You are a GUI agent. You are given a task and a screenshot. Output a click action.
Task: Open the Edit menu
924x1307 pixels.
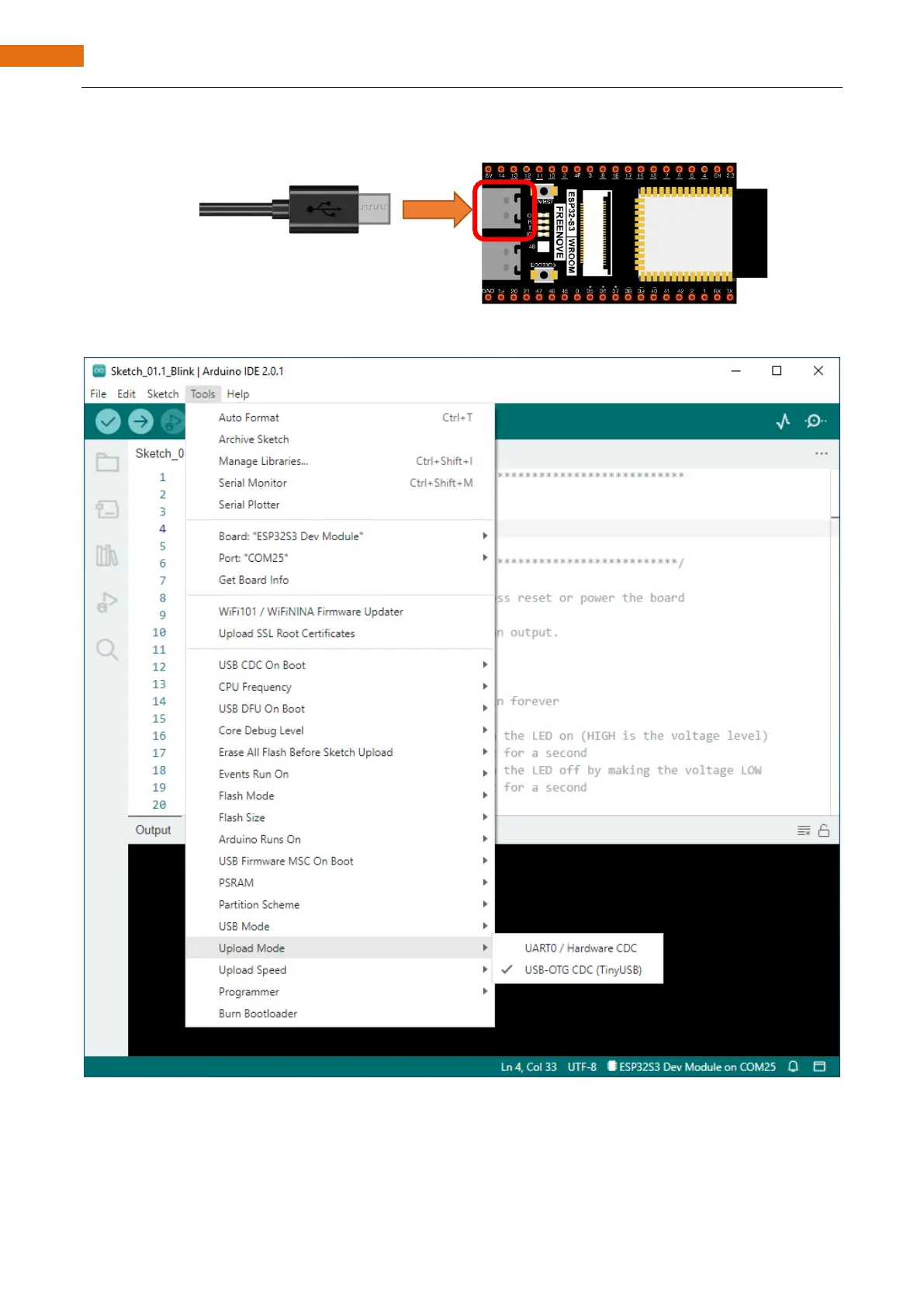pos(126,394)
